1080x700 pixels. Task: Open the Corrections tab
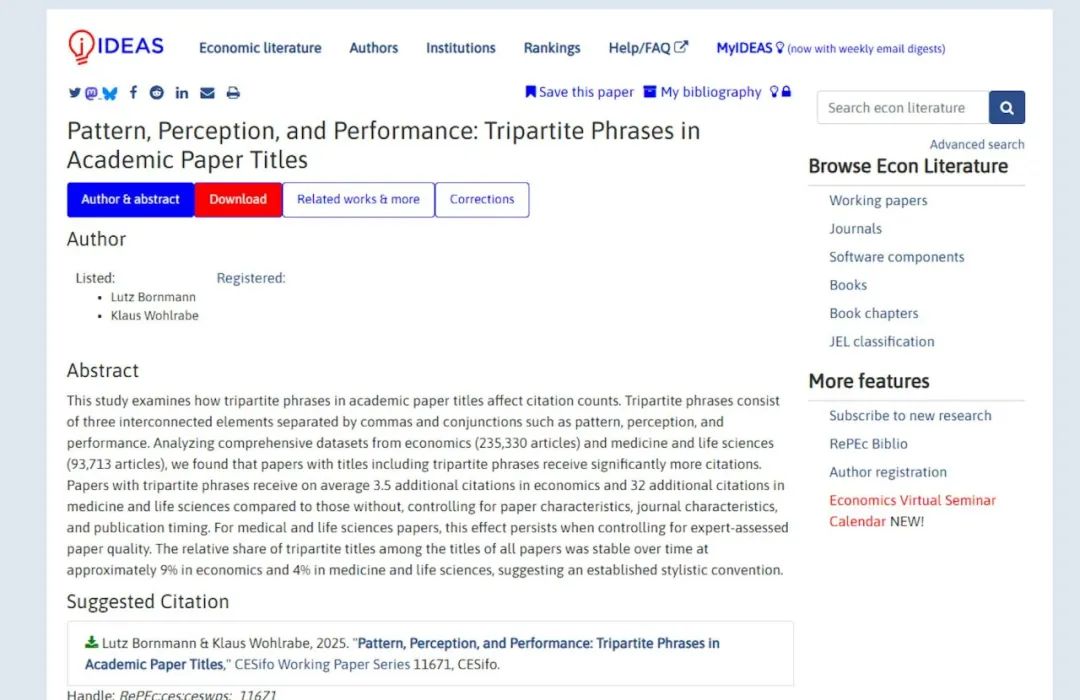coord(482,199)
